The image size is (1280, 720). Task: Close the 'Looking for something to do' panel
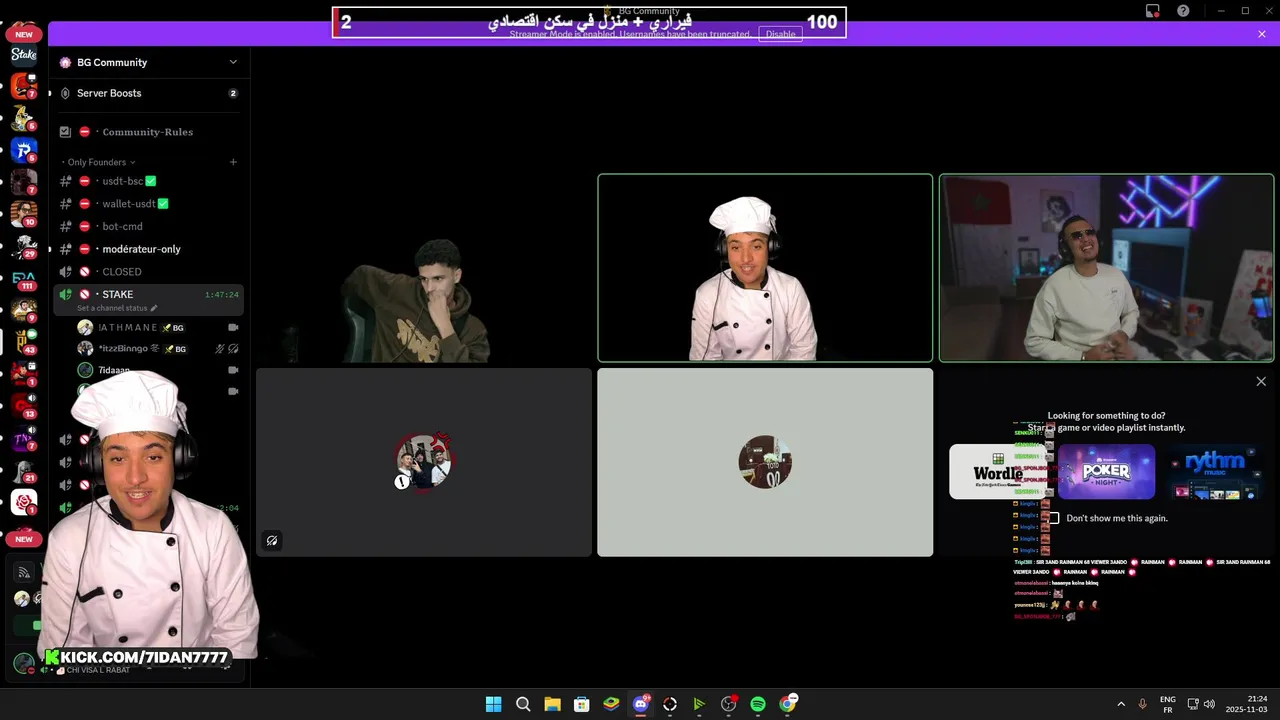(x=1261, y=381)
